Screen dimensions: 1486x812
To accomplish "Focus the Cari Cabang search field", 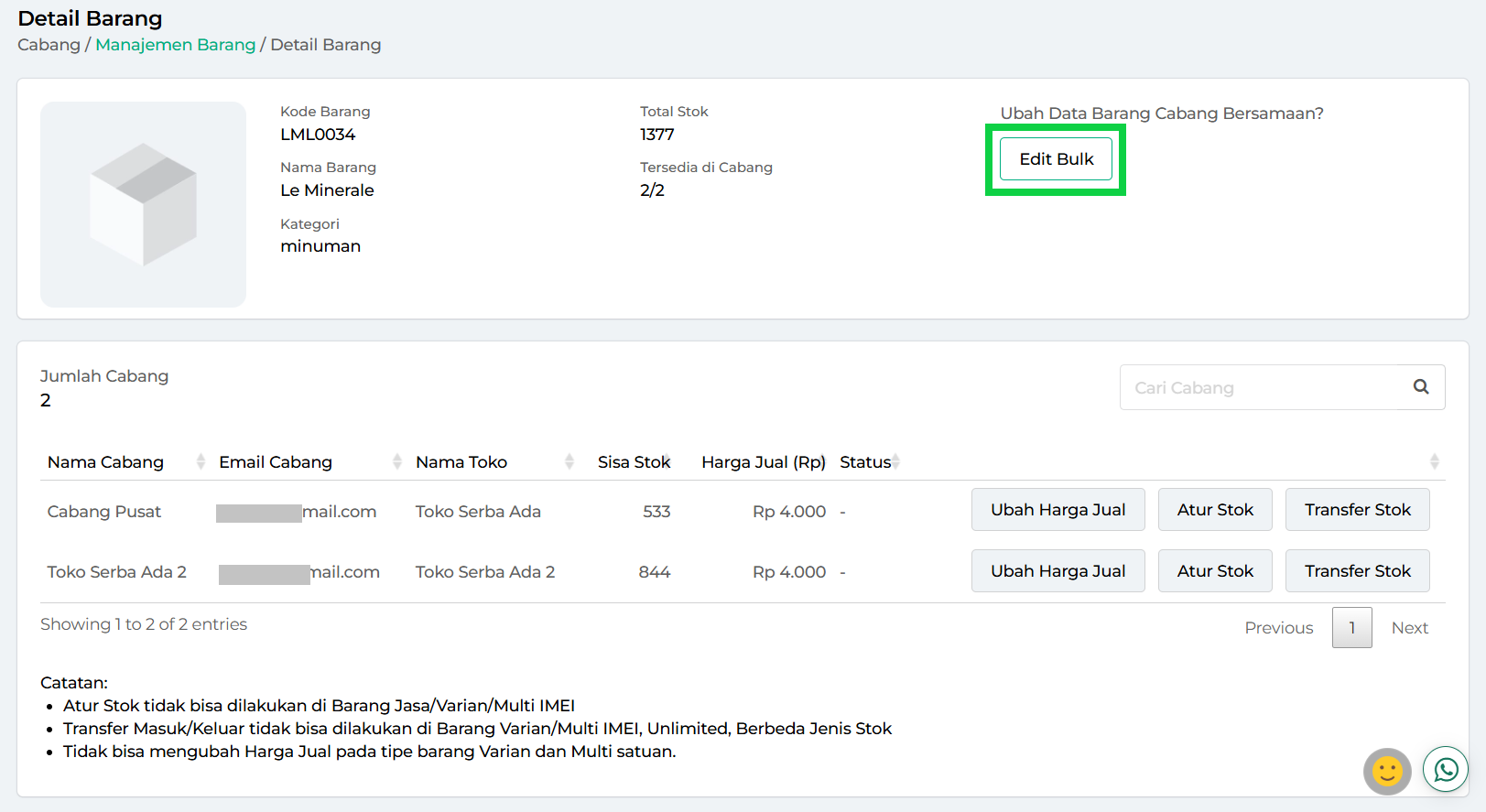I will coord(1264,388).
